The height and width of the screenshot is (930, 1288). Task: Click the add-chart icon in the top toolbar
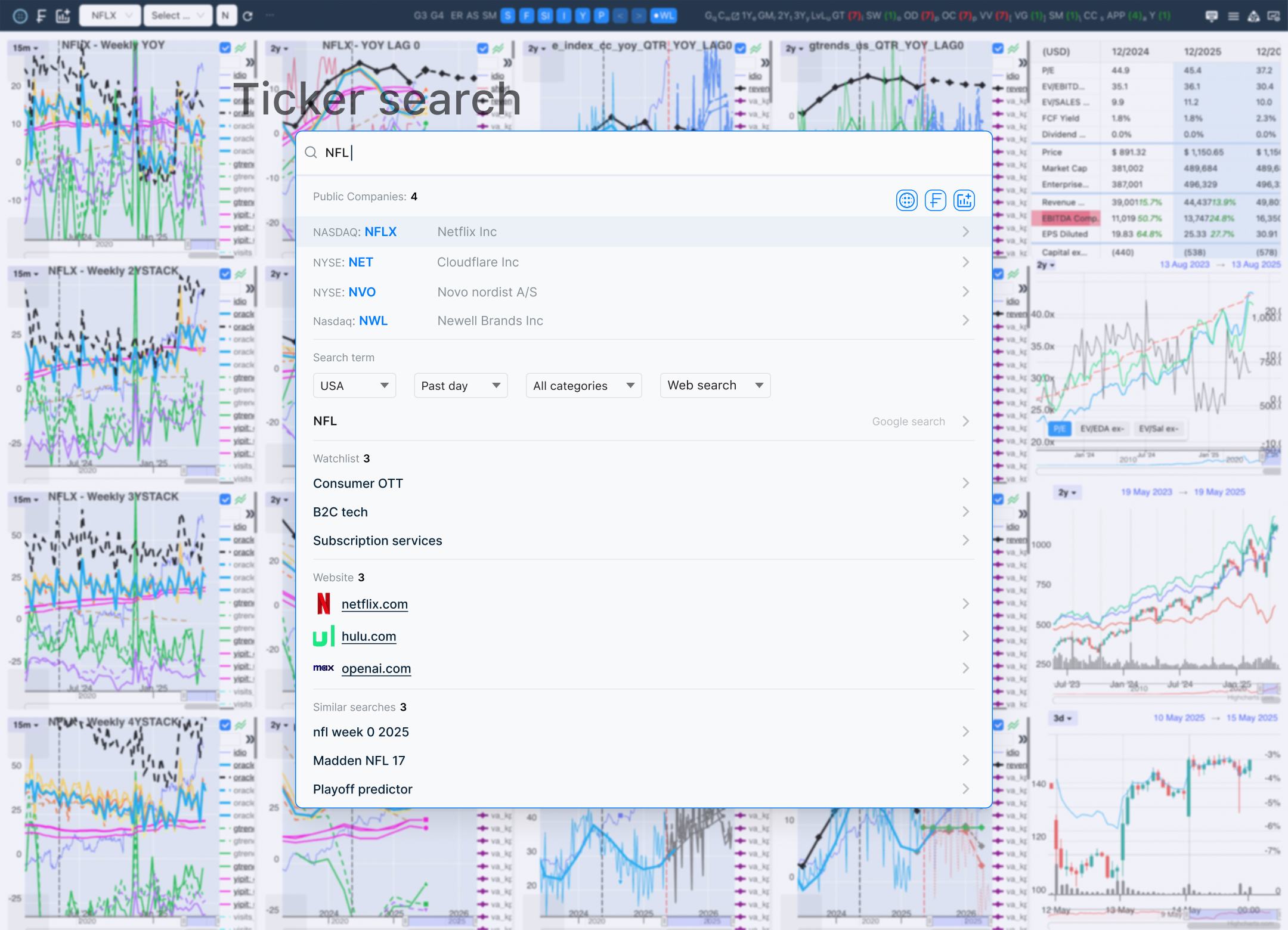tap(63, 16)
